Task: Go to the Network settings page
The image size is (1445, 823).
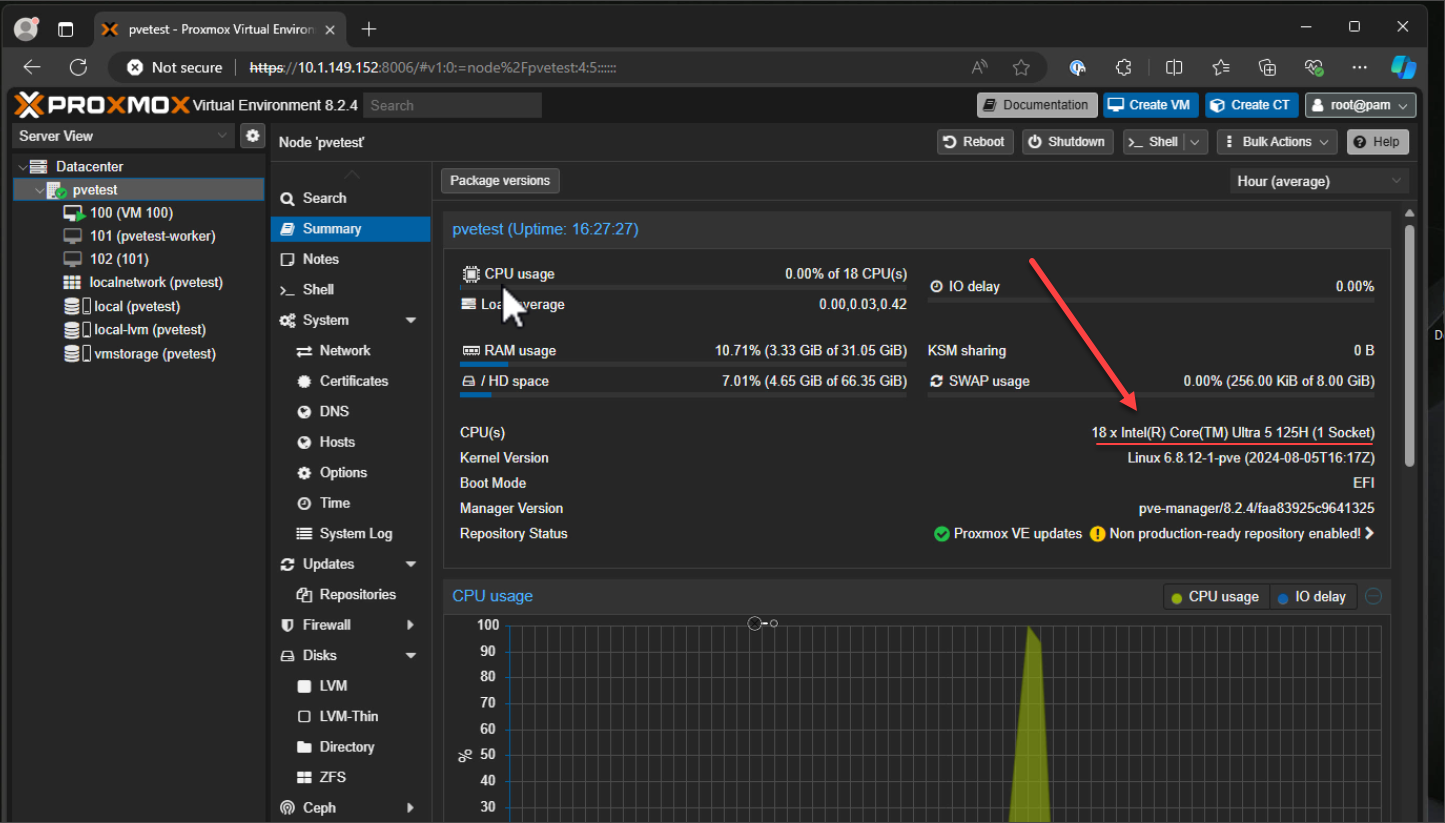Action: (344, 351)
